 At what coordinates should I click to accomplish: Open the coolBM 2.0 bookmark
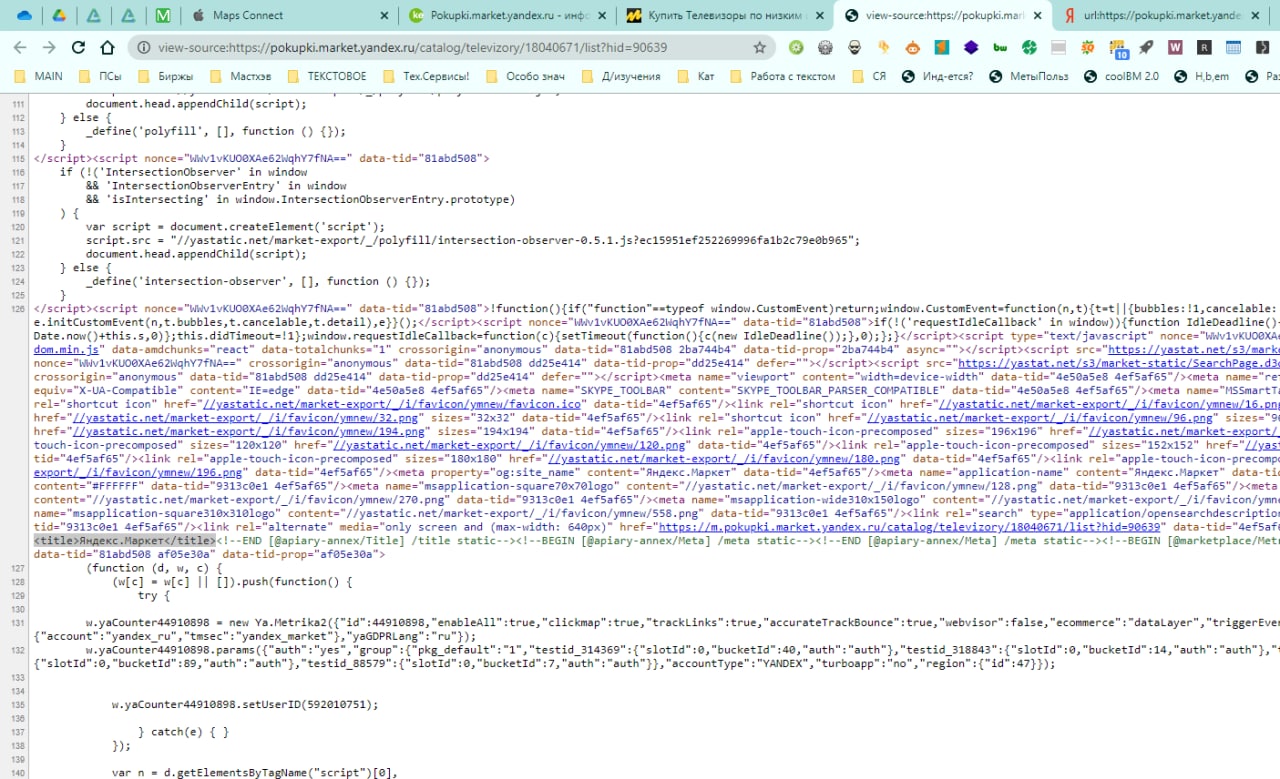pyautogui.click(x=1121, y=76)
